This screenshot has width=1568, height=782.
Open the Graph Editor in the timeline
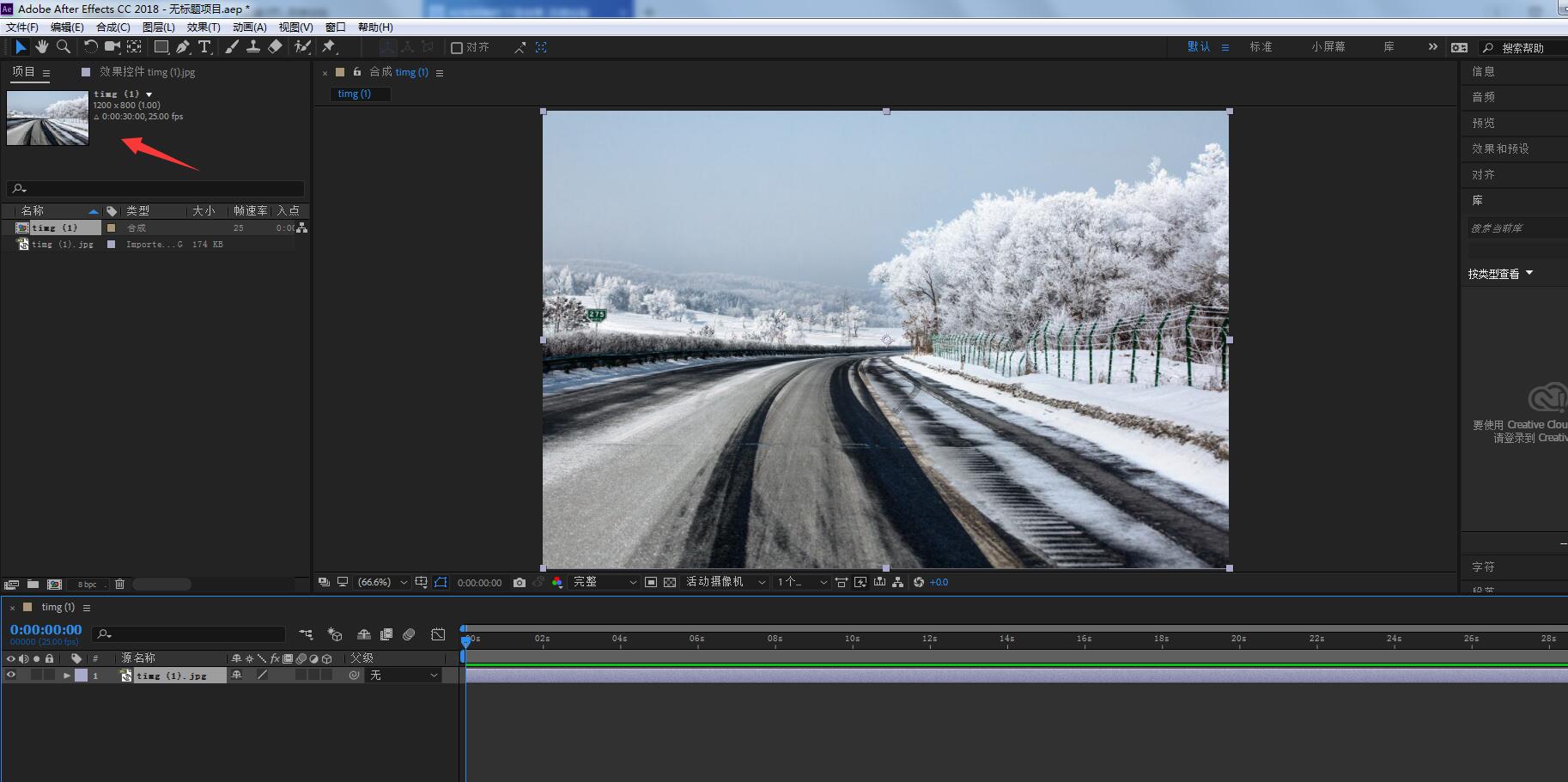pos(438,633)
